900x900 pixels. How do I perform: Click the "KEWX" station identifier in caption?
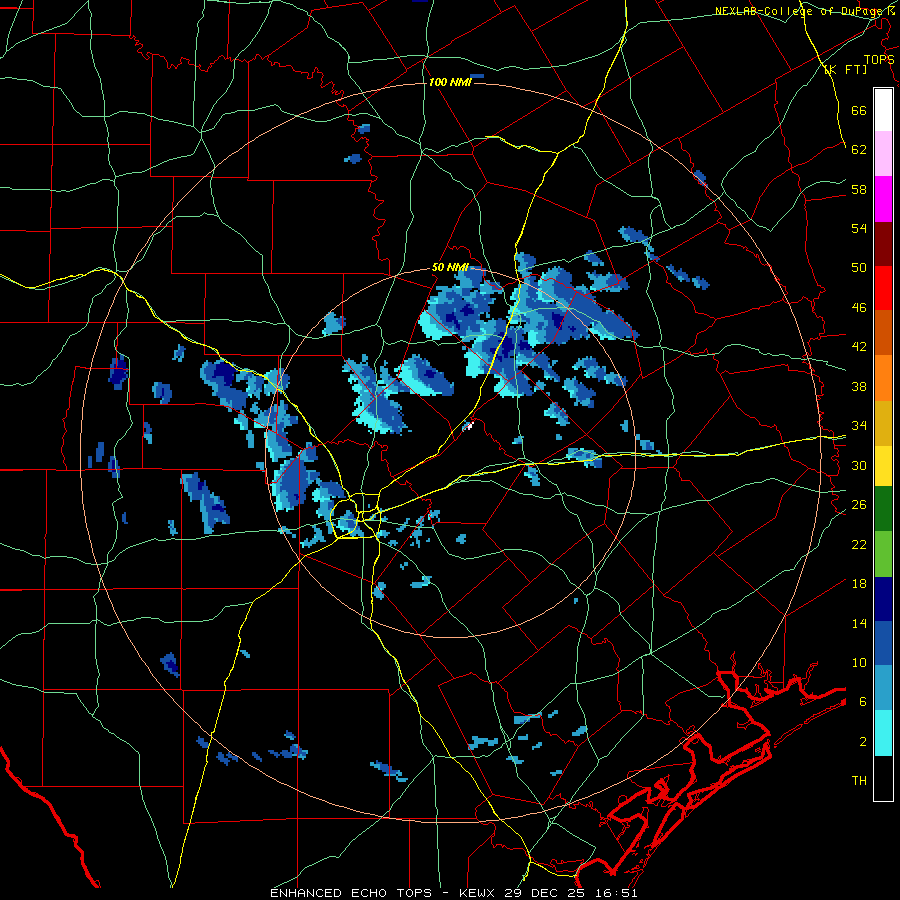click(x=478, y=893)
